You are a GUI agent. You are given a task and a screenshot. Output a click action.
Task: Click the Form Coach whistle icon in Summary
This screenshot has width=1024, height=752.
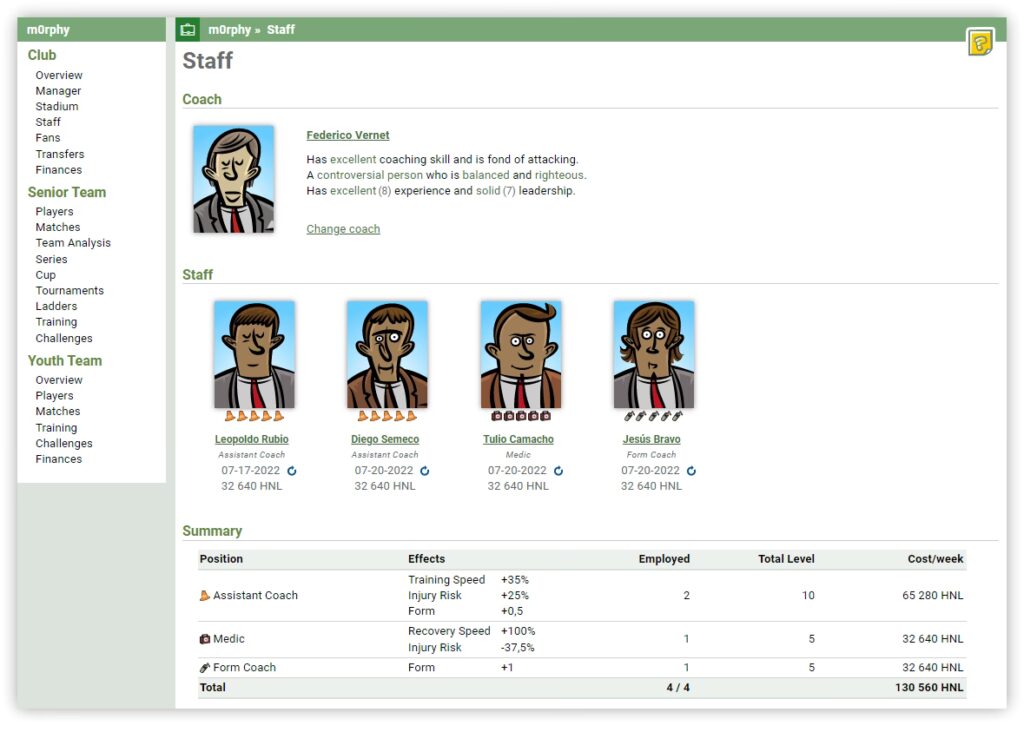tap(205, 667)
